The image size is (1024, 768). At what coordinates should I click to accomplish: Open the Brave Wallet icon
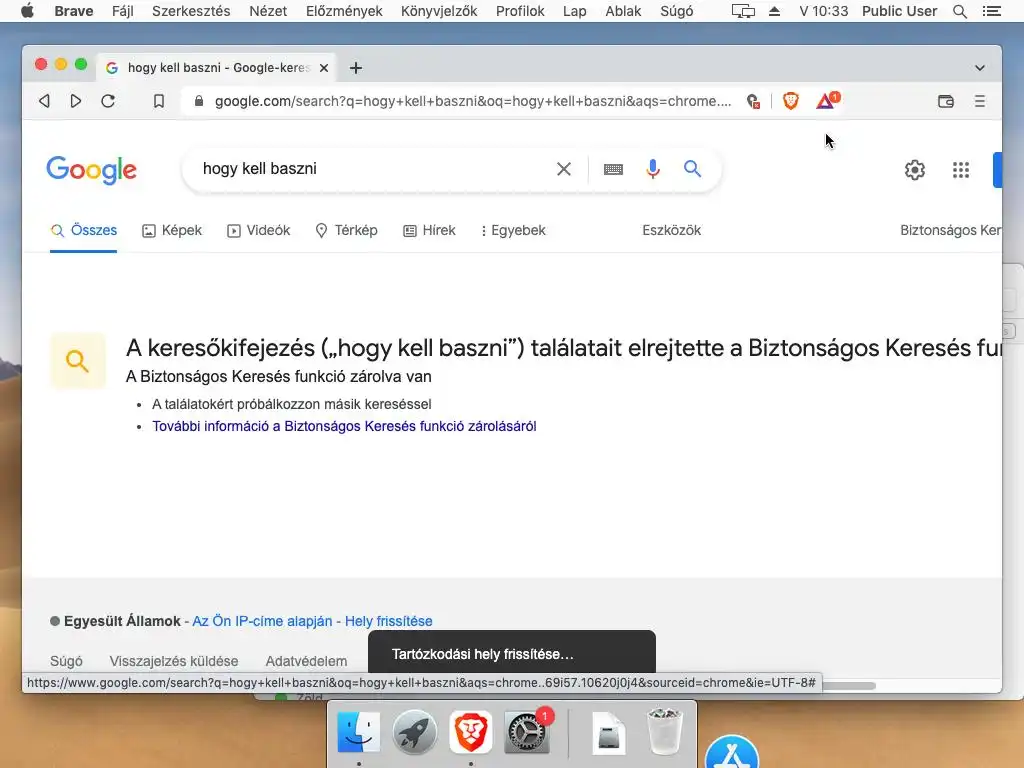946,101
